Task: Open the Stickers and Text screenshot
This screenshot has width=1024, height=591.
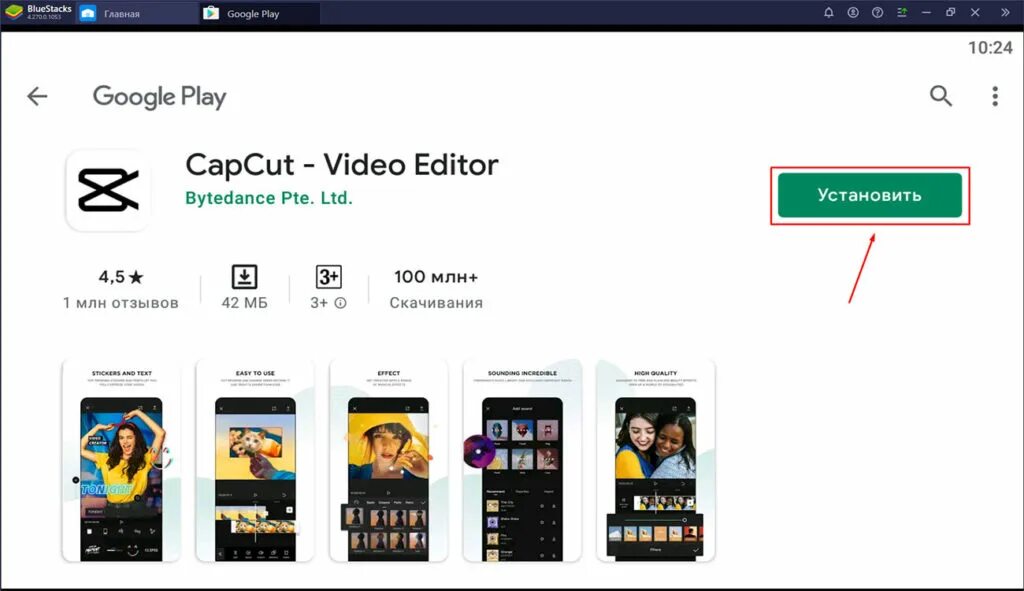Action: coord(121,460)
